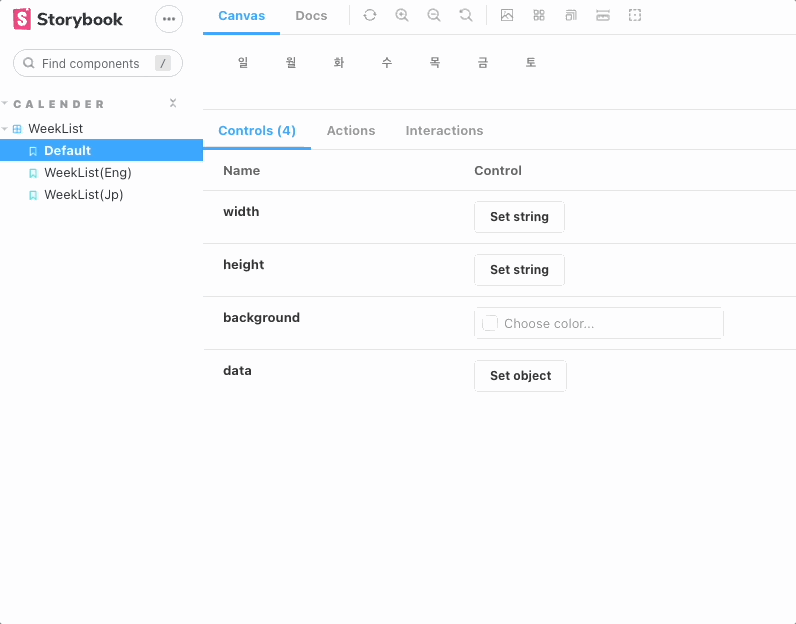Click Set string for height
Image resolution: width=796 pixels, height=624 pixels.
coord(519,270)
